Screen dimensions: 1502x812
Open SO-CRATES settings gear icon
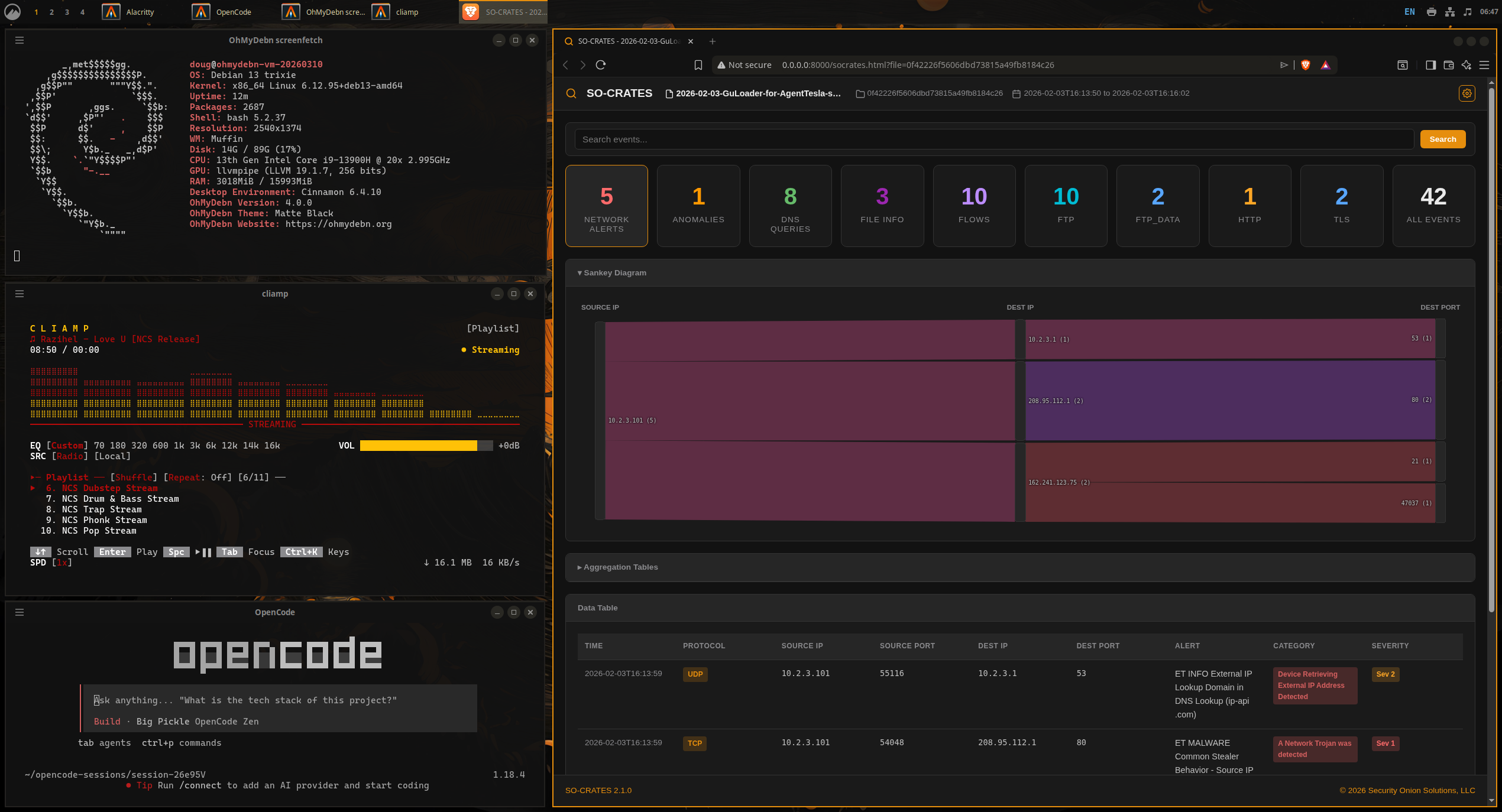point(1467,93)
